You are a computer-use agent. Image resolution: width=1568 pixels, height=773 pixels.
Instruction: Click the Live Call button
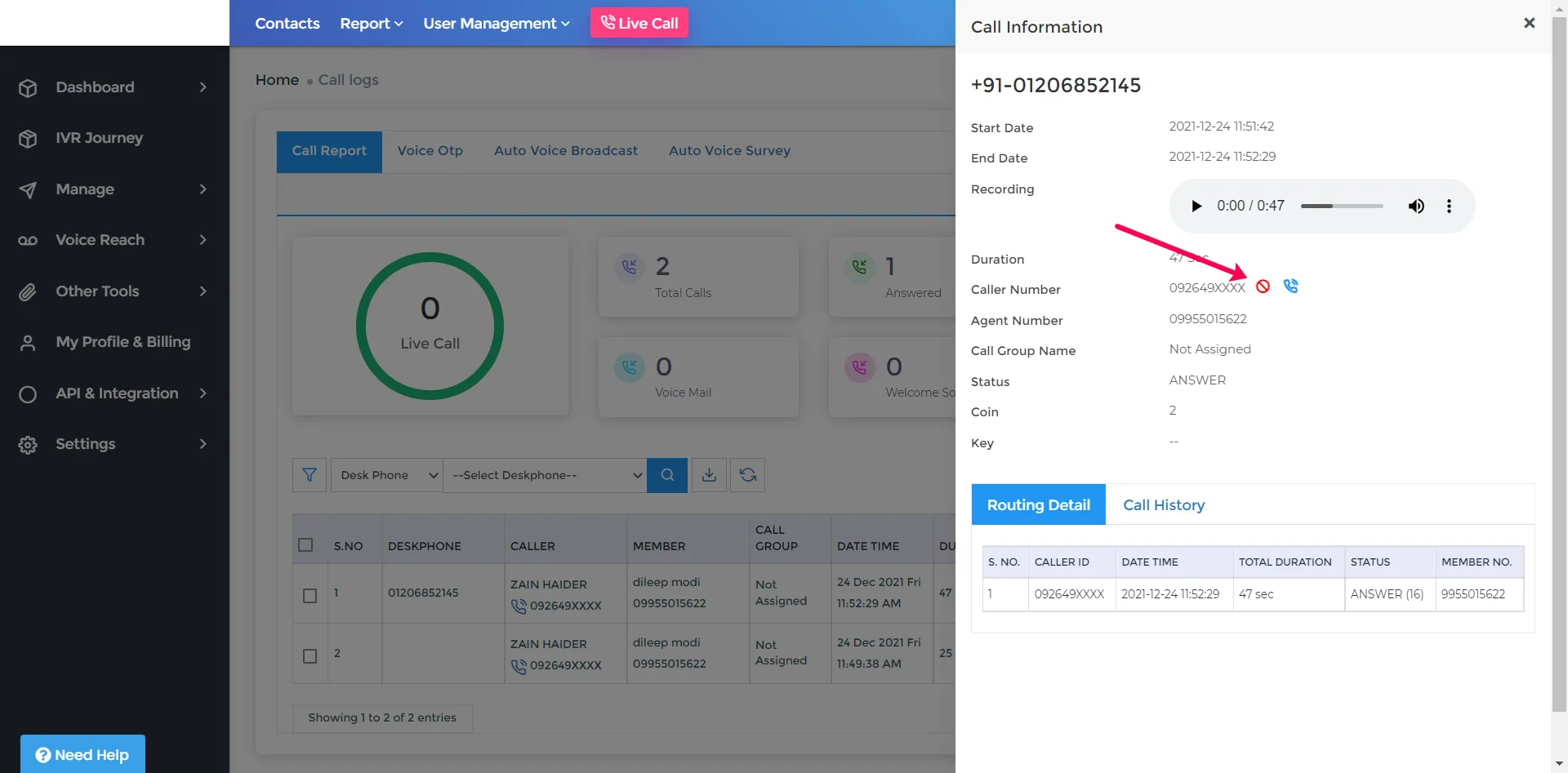pos(639,23)
